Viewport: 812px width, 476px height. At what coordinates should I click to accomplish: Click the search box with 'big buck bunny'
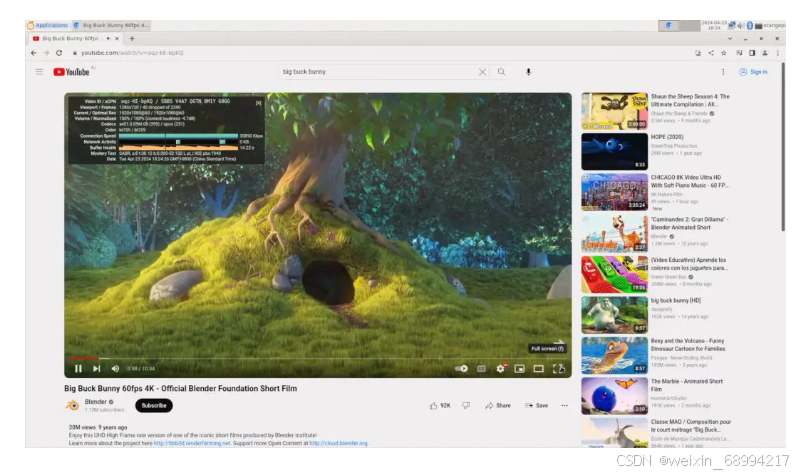point(378,72)
